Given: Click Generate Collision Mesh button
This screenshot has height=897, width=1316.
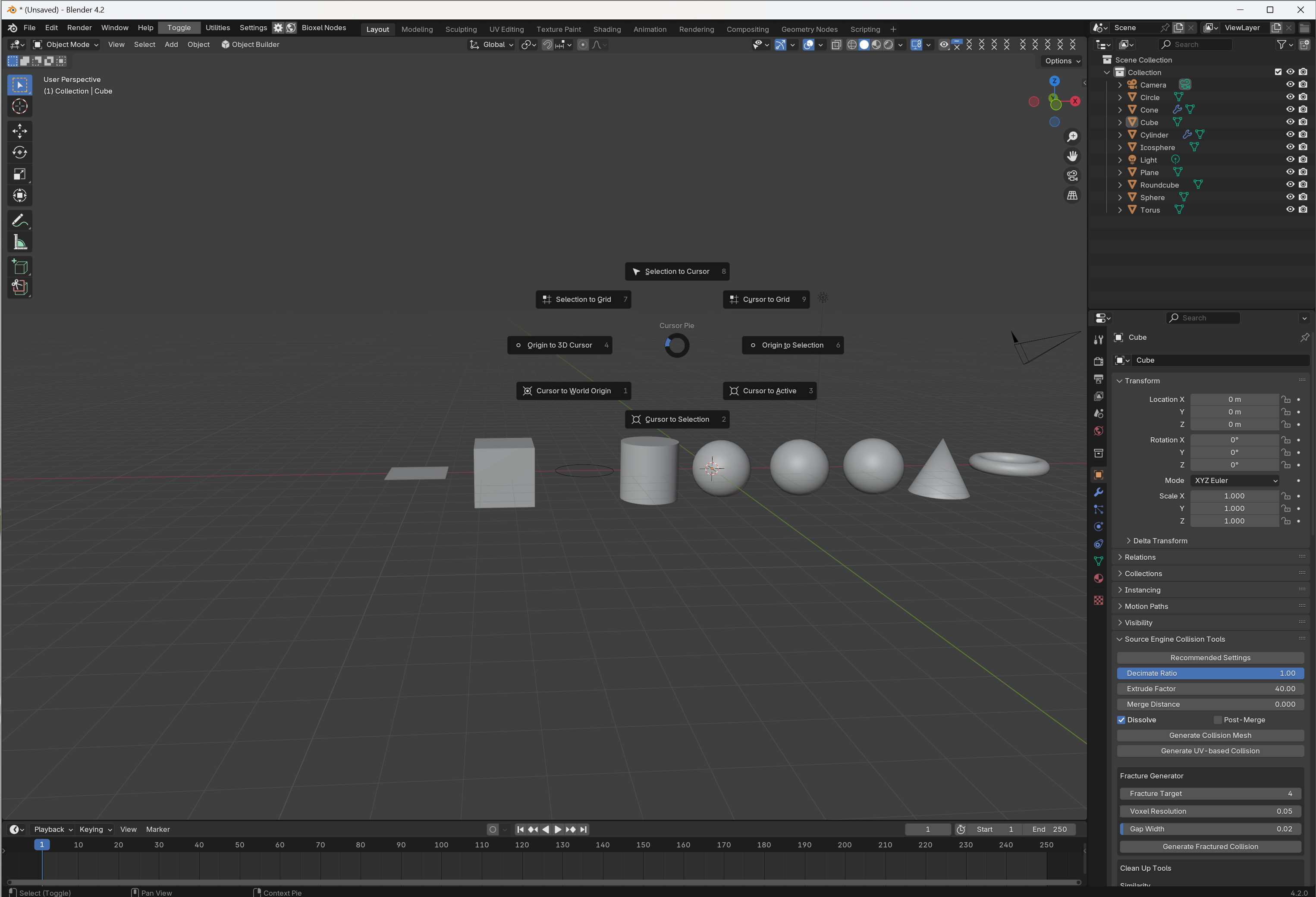Looking at the screenshot, I should click(x=1210, y=735).
